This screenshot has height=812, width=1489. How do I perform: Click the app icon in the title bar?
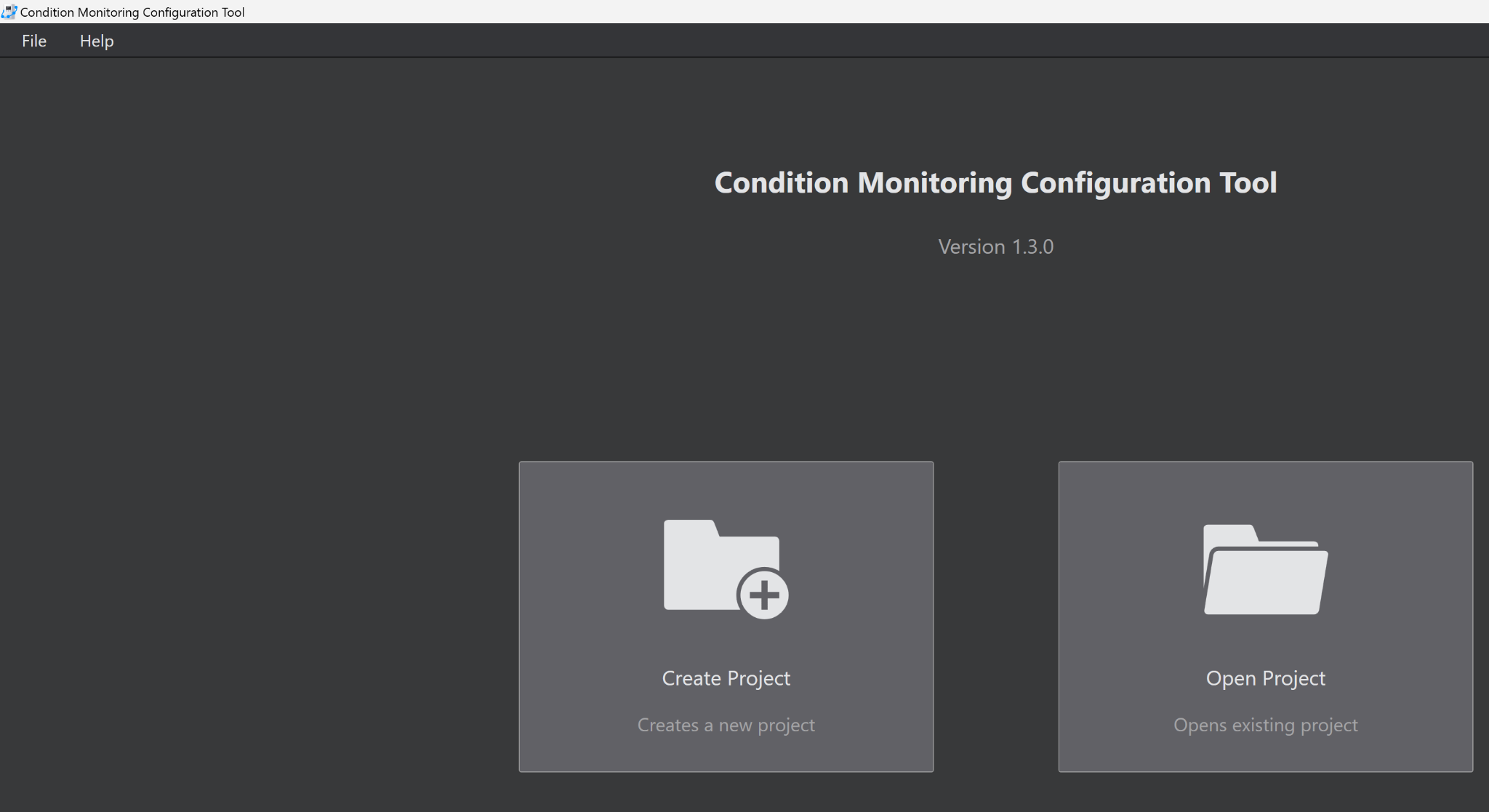9,12
